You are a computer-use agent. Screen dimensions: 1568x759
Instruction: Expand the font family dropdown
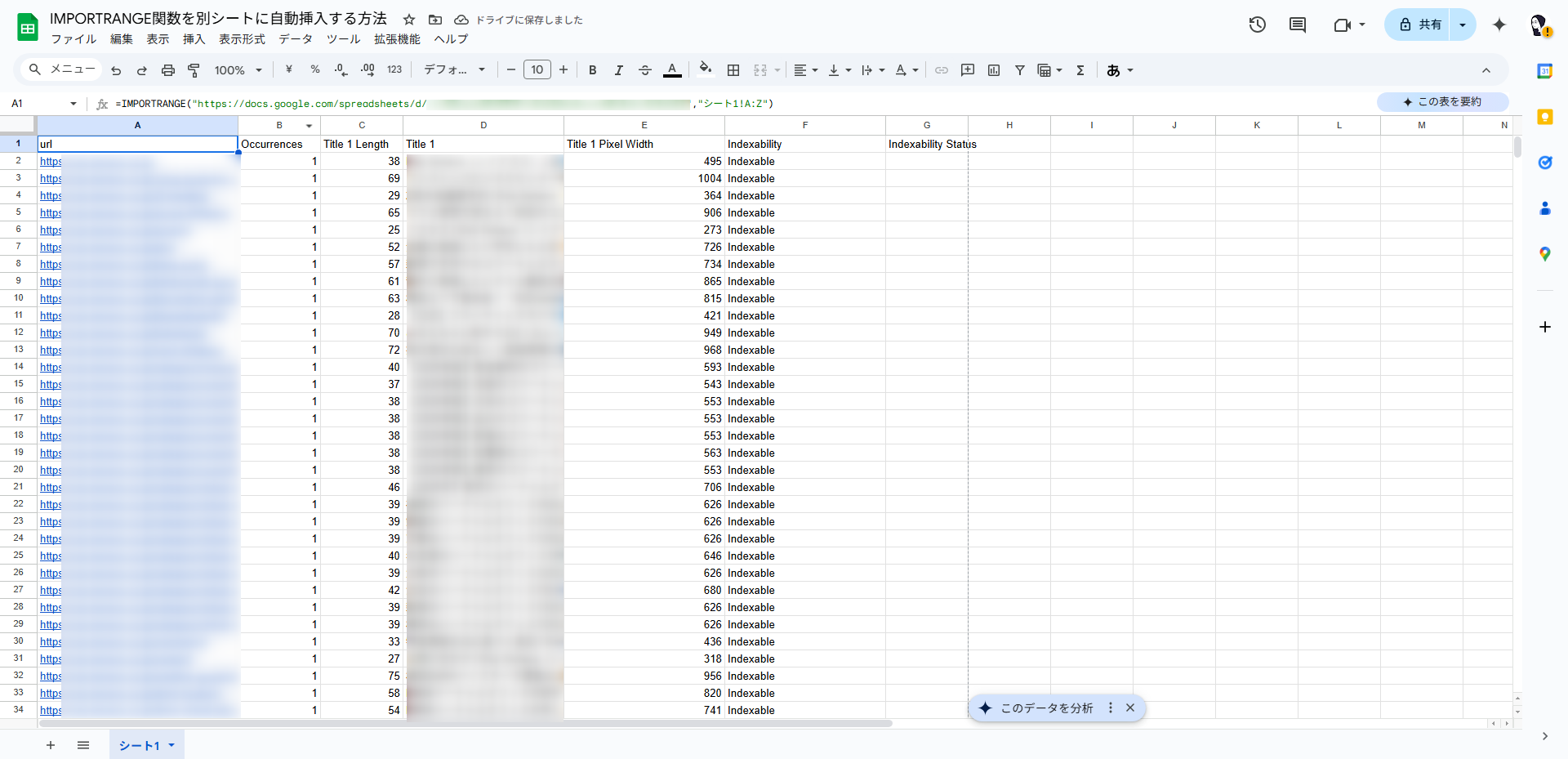(x=454, y=70)
